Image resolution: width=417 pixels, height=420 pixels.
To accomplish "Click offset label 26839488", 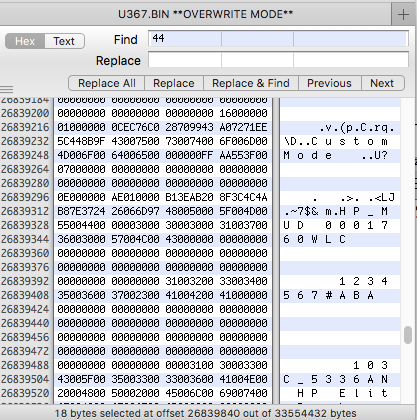I will coord(25,365).
